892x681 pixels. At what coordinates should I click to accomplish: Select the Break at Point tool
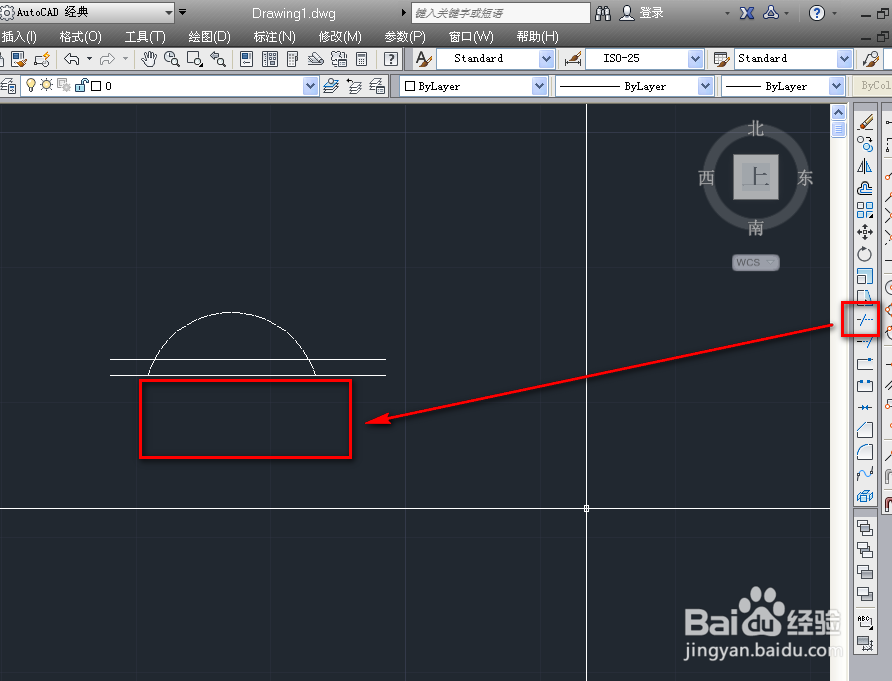click(x=865, y=364)
